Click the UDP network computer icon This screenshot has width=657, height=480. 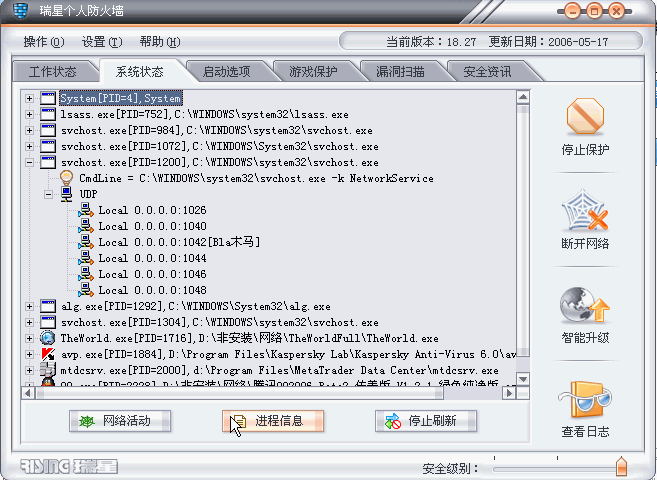click(67, 194)
